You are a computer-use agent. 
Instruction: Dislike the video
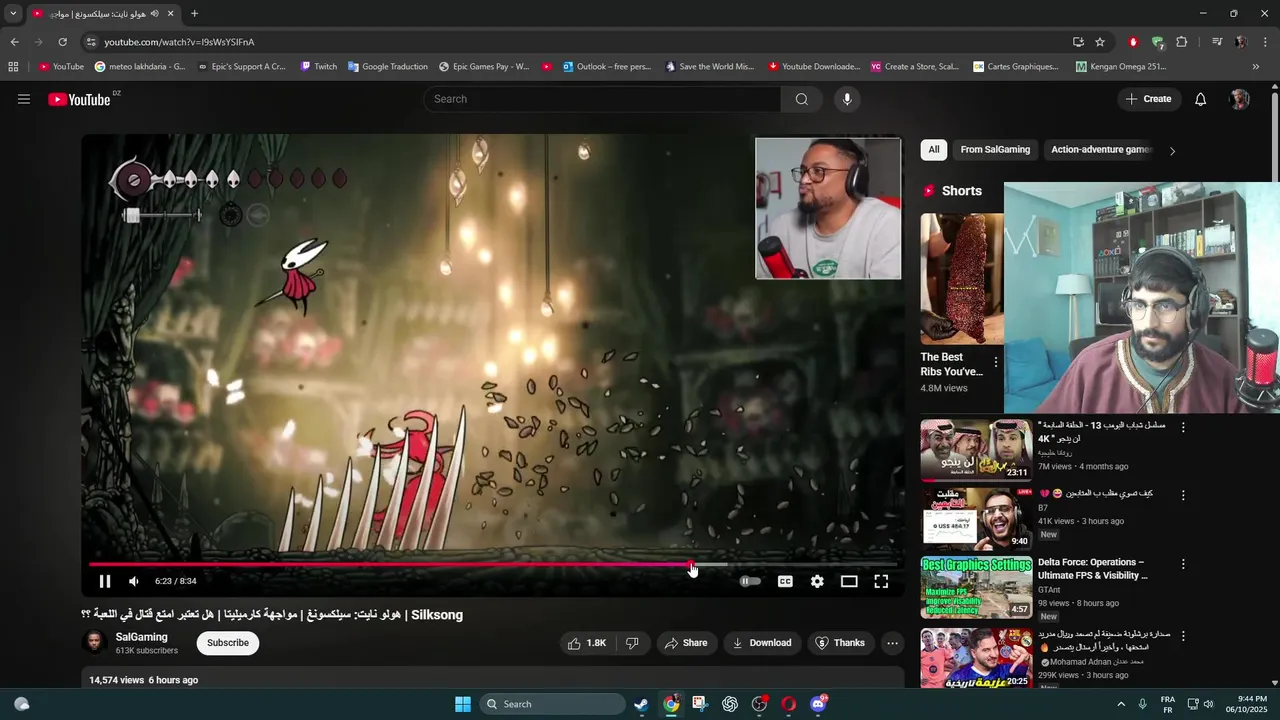click(x=632, y=643)
